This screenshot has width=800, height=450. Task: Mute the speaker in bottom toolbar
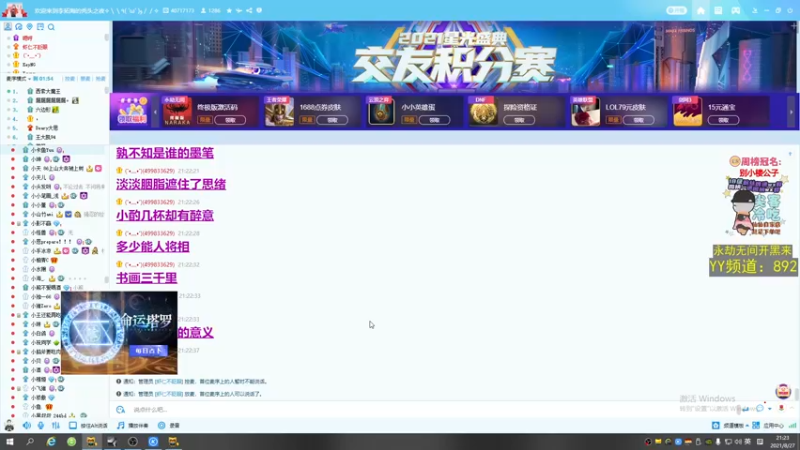tap(27, 425)
